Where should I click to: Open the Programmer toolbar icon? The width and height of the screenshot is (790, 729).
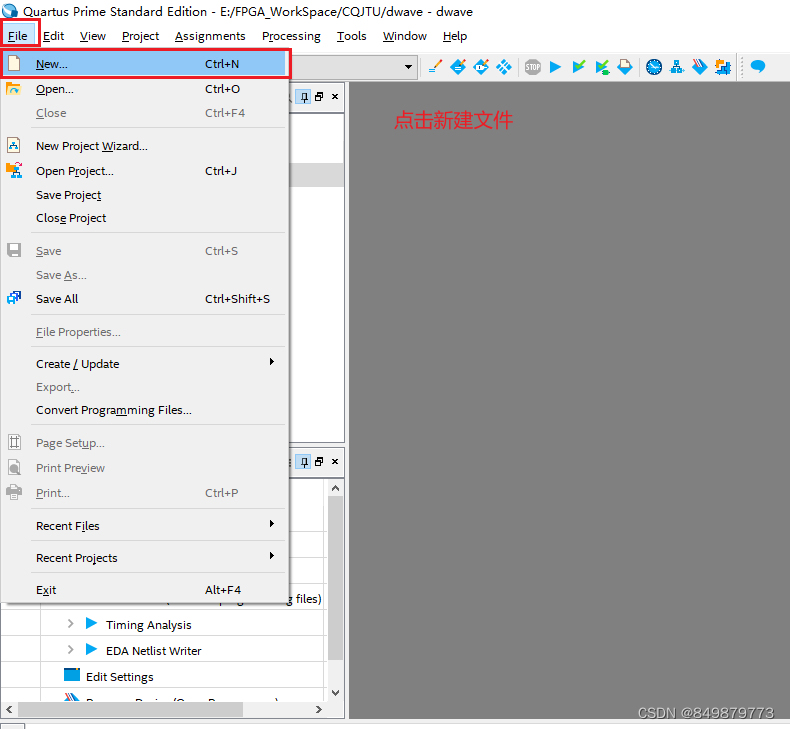(700, 67)
